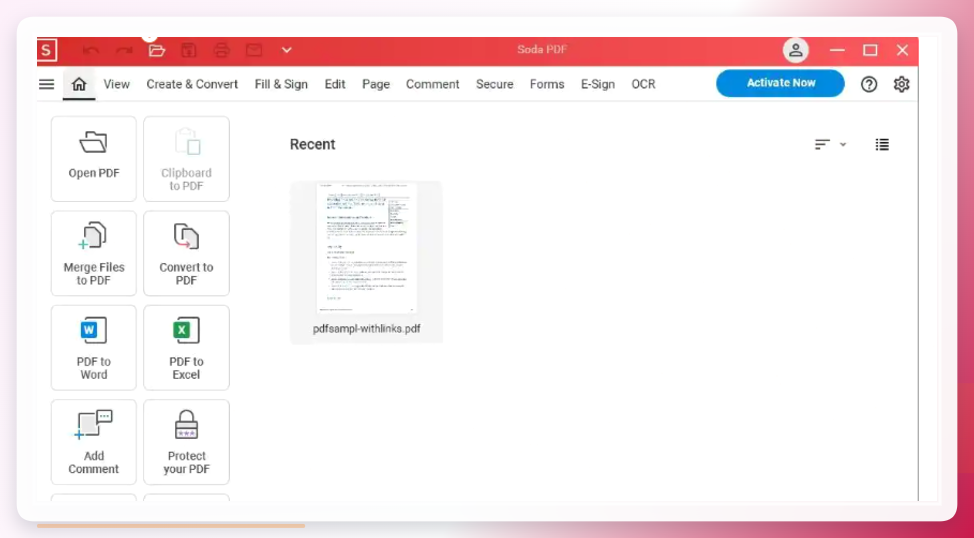
Task: Click the Protect your PDF tile
Action: tap(186, 442)
